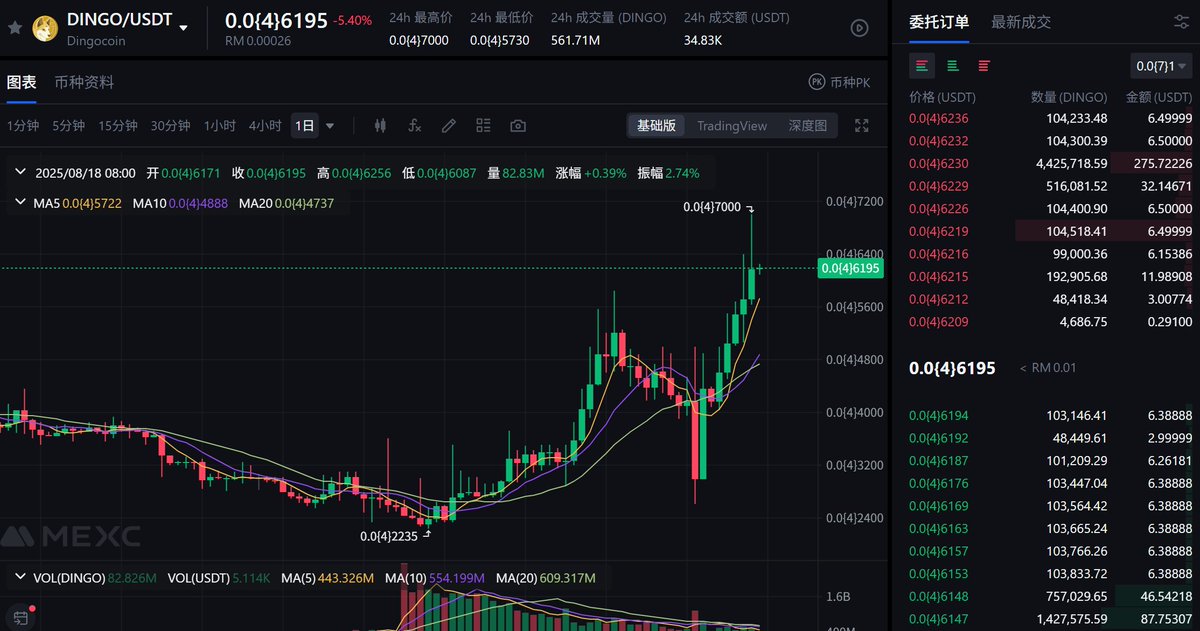Image resolution: width=1200 pixels, height=631 pixels.
Task: Click the notification icon at bottom left
Action: pyautogui.click(x=20, y=616)
